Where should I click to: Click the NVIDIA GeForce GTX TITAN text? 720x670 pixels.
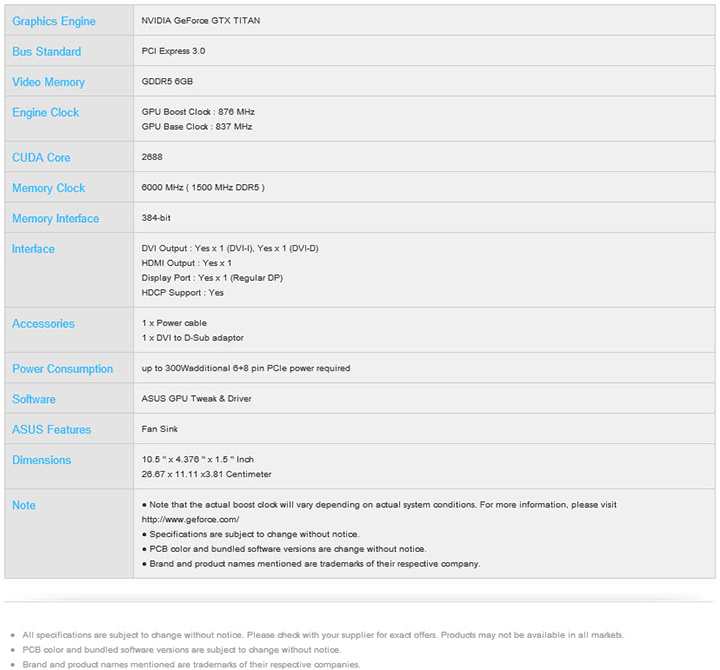coord(201,21)
